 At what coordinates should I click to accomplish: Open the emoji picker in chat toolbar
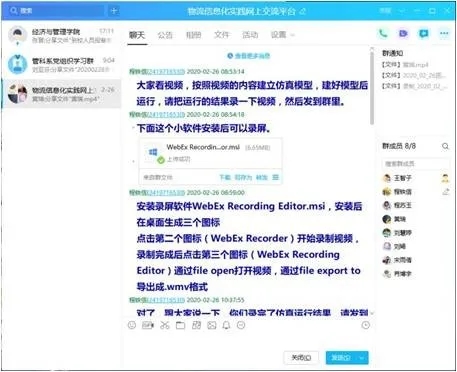[132, 325]
